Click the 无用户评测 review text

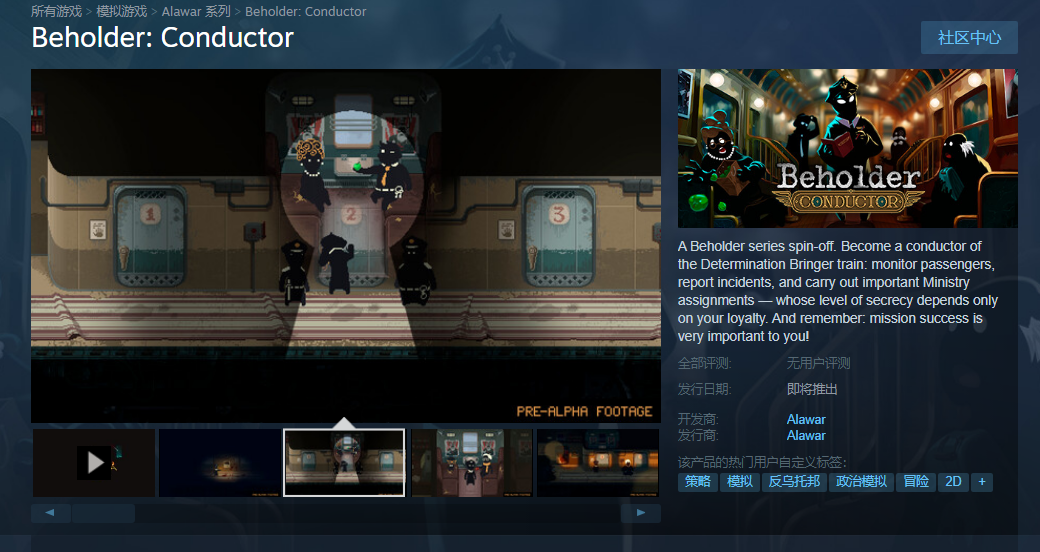point(818,363)
